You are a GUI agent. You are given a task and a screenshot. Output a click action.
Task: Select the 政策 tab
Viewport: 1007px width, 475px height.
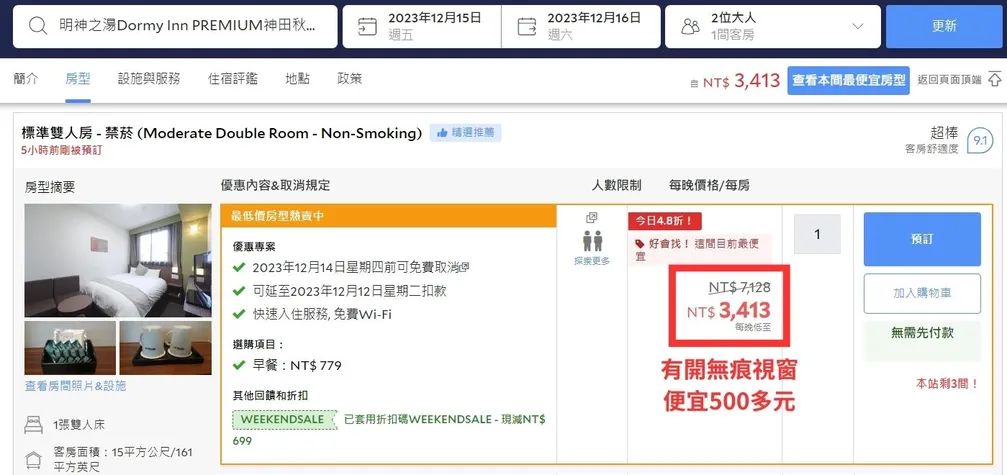pyautogui.click(x=349, y=79)
